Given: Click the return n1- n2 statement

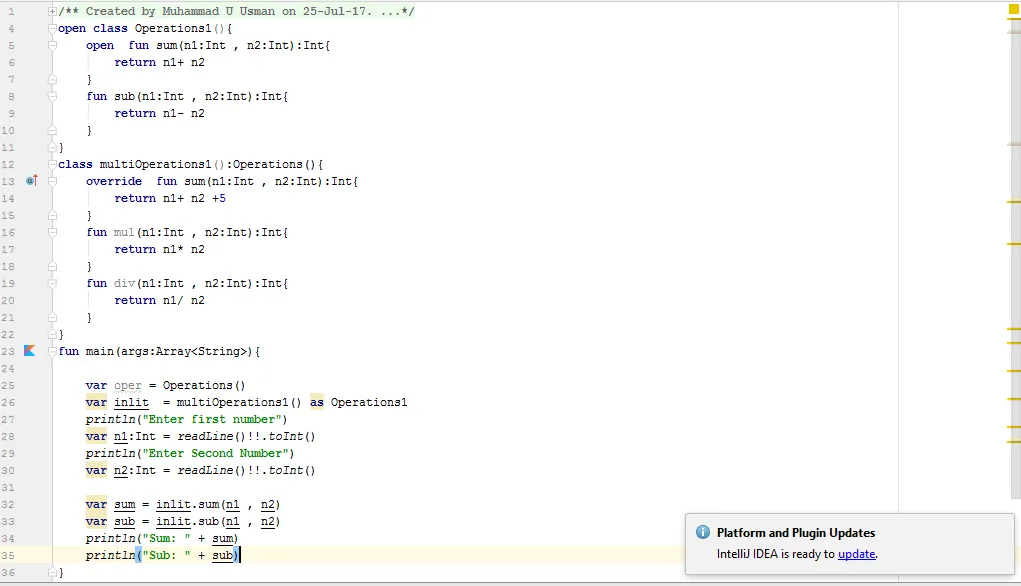Looking at the screenshot, I should (x=160, y=113).
